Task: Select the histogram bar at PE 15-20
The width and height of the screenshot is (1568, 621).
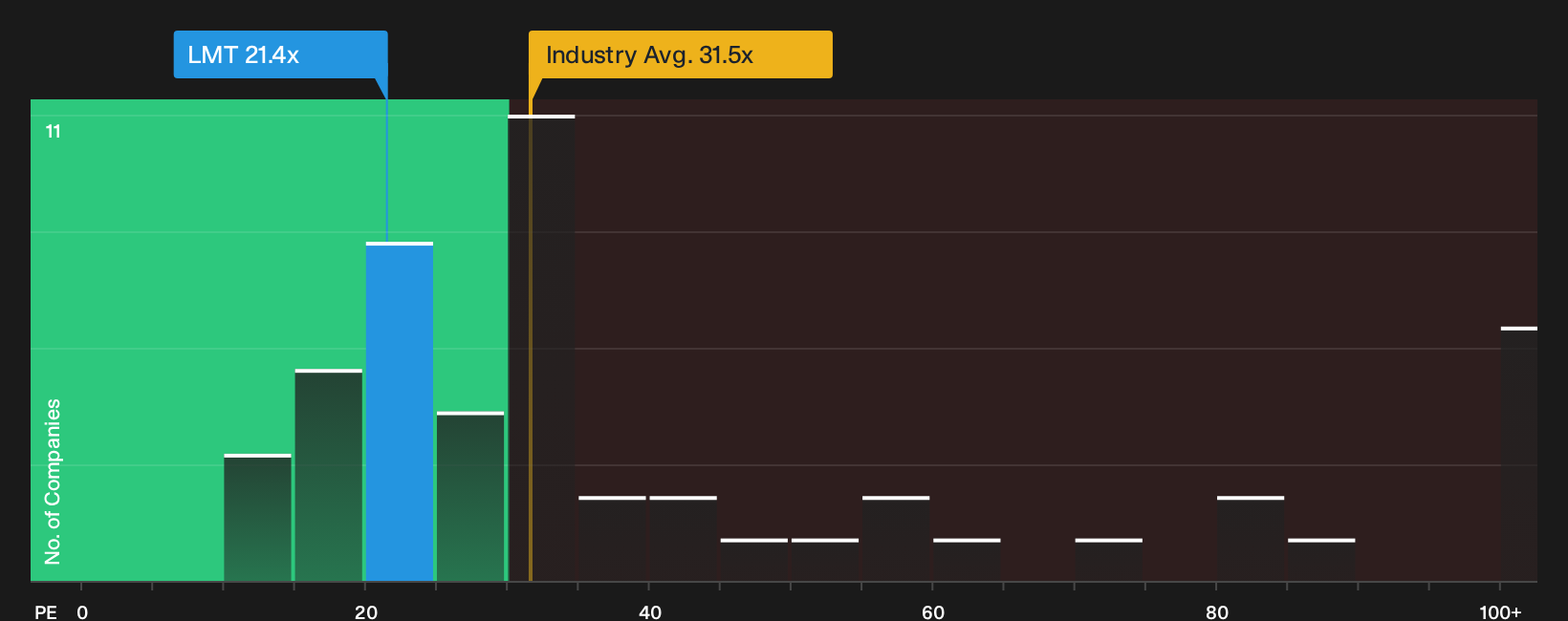Action: (329, 475)
